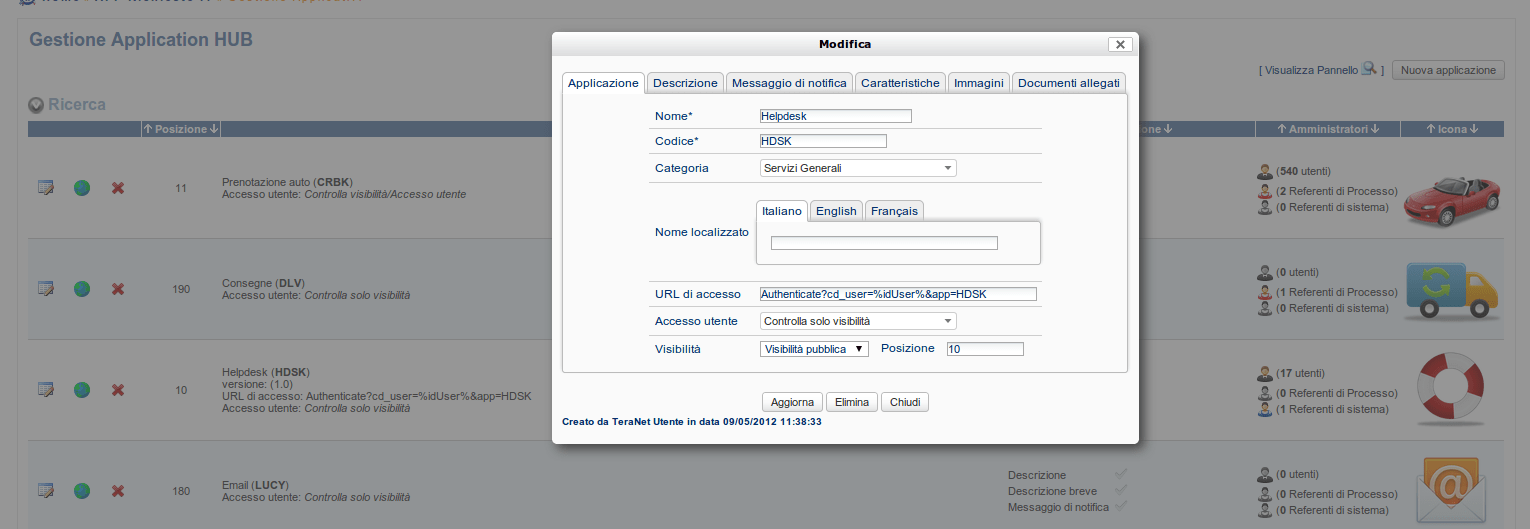This screenshot has width=1530, height=529.
Task: Click the Nuova applicazione button
Action: (1447, 70)
